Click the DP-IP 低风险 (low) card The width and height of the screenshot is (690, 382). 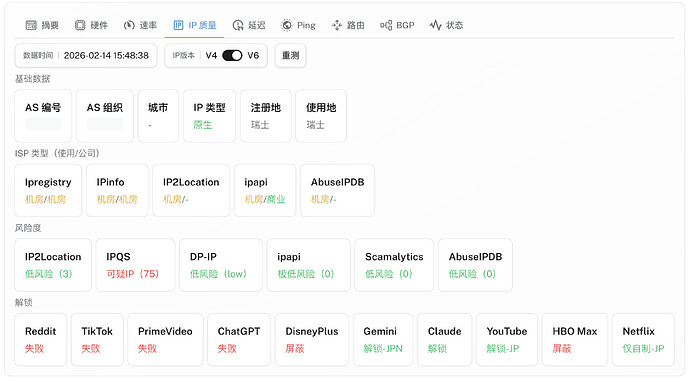pos(221,265)
